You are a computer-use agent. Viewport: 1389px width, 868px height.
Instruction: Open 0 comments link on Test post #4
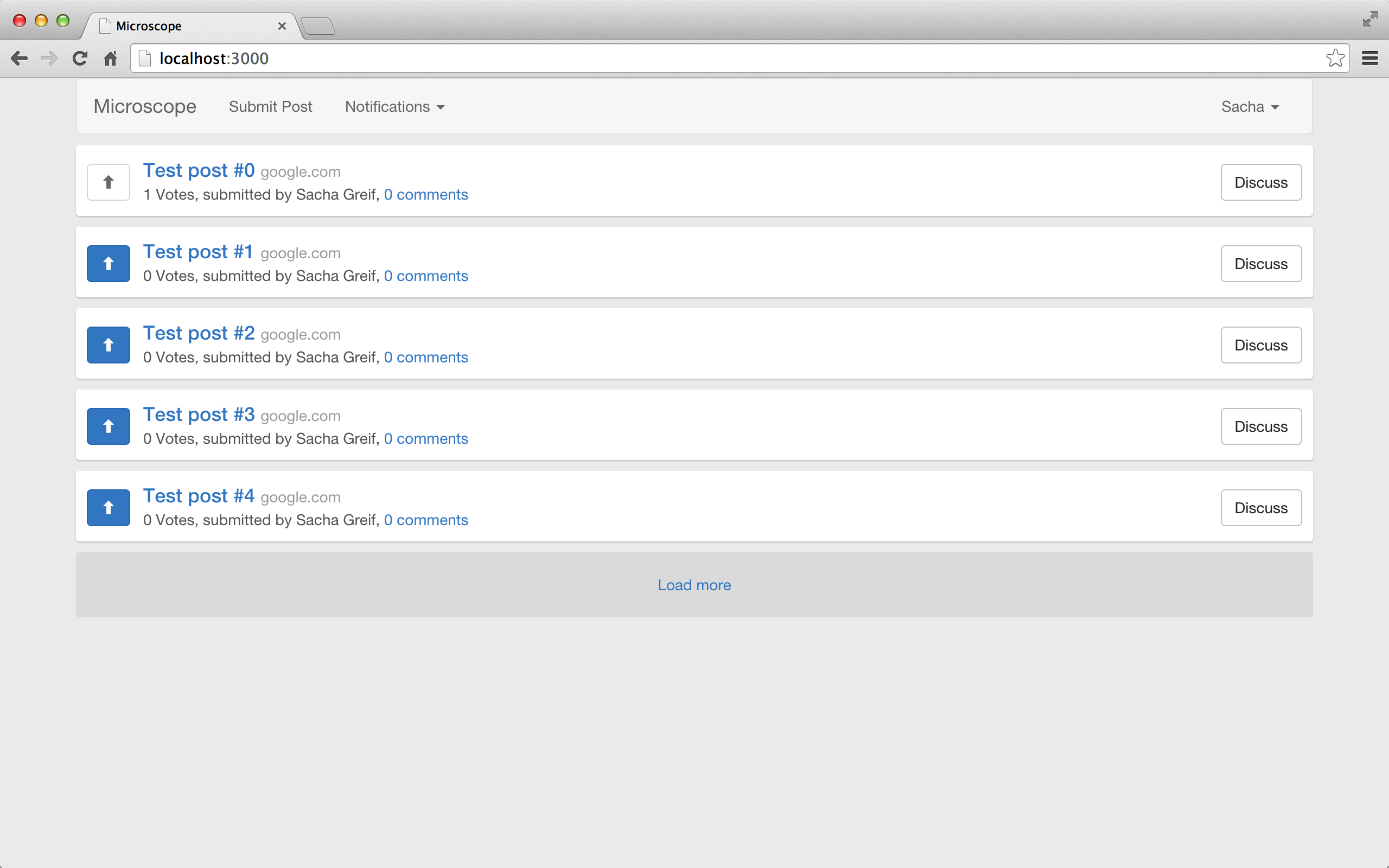pos(426,520)
